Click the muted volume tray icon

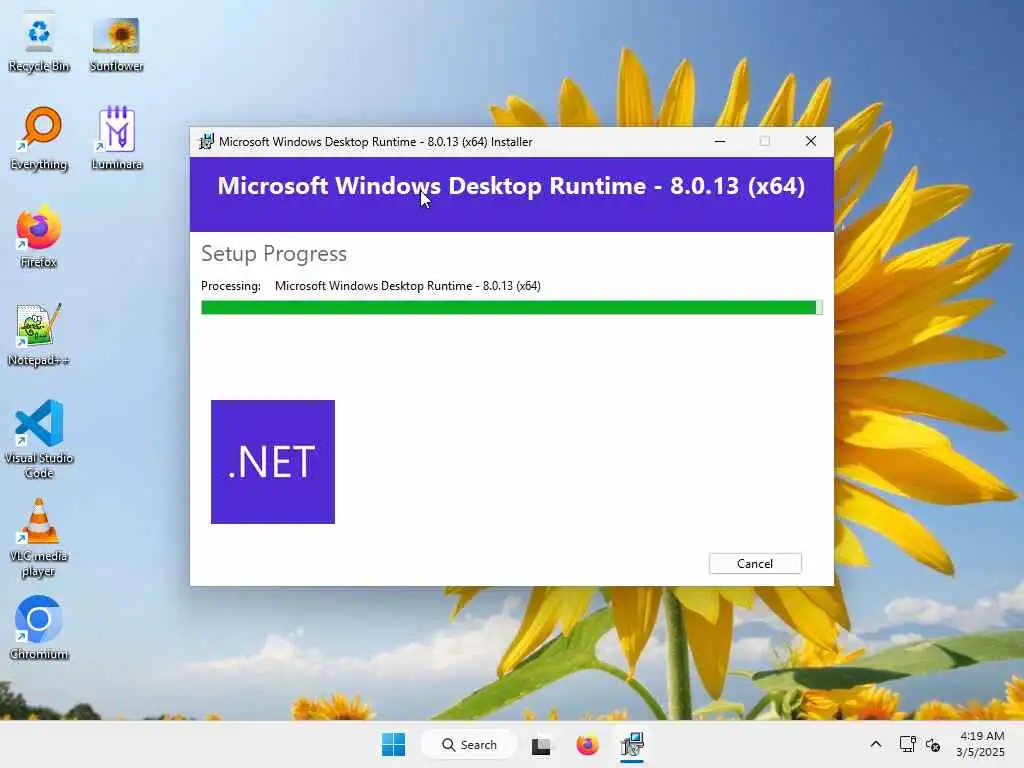coord(933,745)
